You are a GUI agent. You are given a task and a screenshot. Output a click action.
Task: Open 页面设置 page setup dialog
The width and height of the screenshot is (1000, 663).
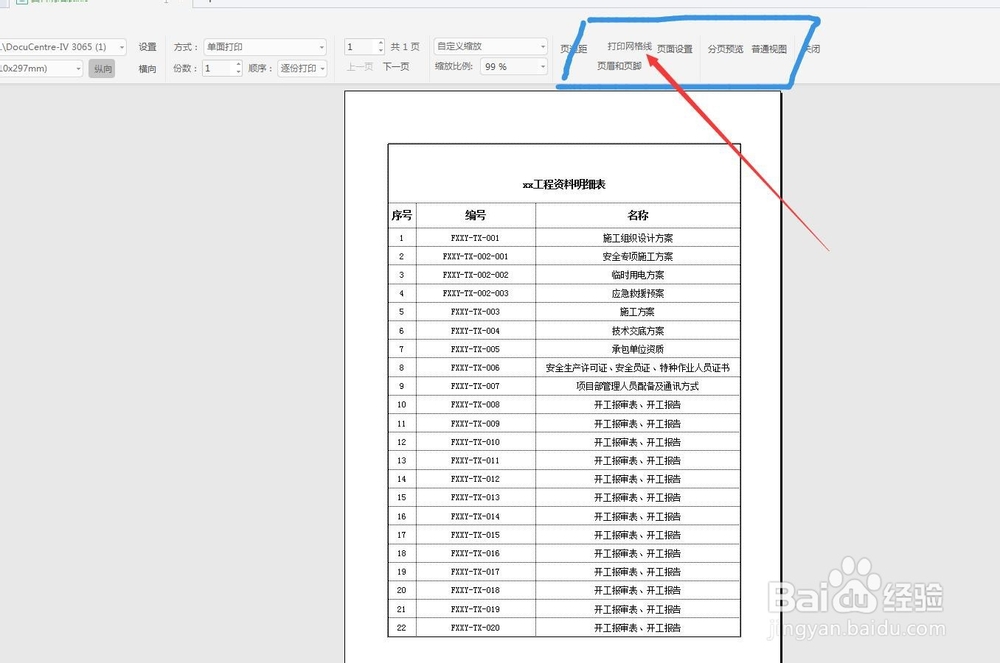[674, 46]
